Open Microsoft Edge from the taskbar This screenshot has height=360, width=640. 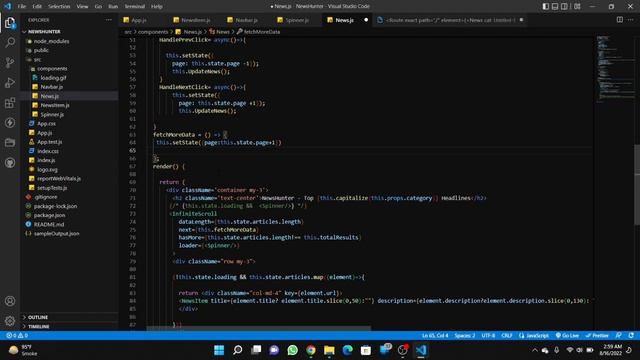(x=347, y=350)
